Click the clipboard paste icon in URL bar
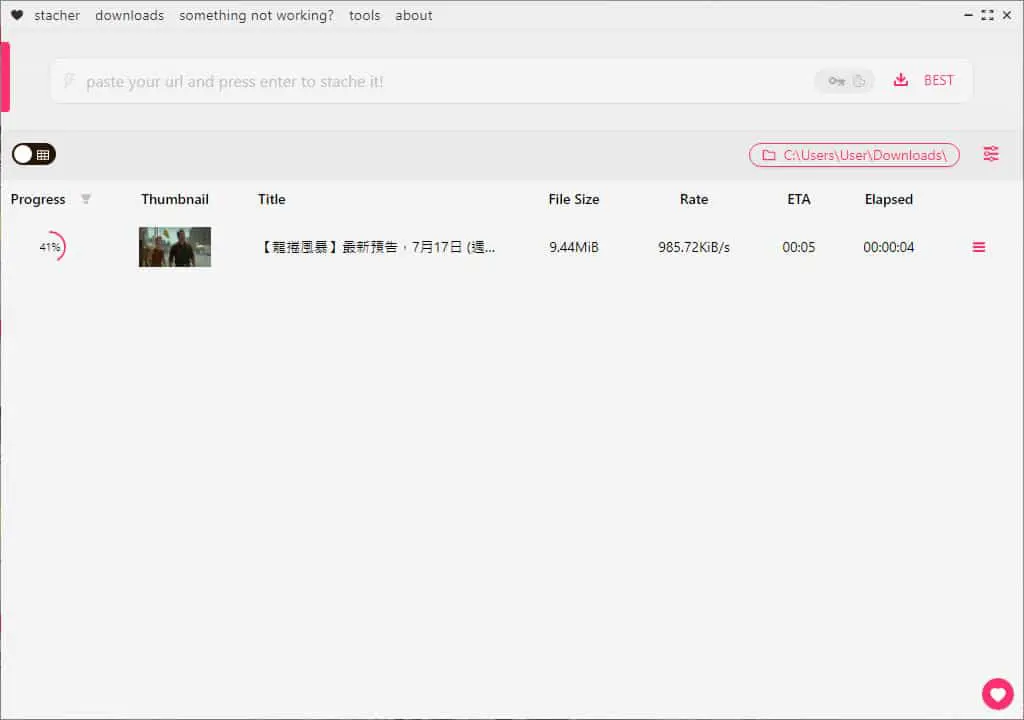Viewport: 1024px width, 720px height. coord(859,81)
